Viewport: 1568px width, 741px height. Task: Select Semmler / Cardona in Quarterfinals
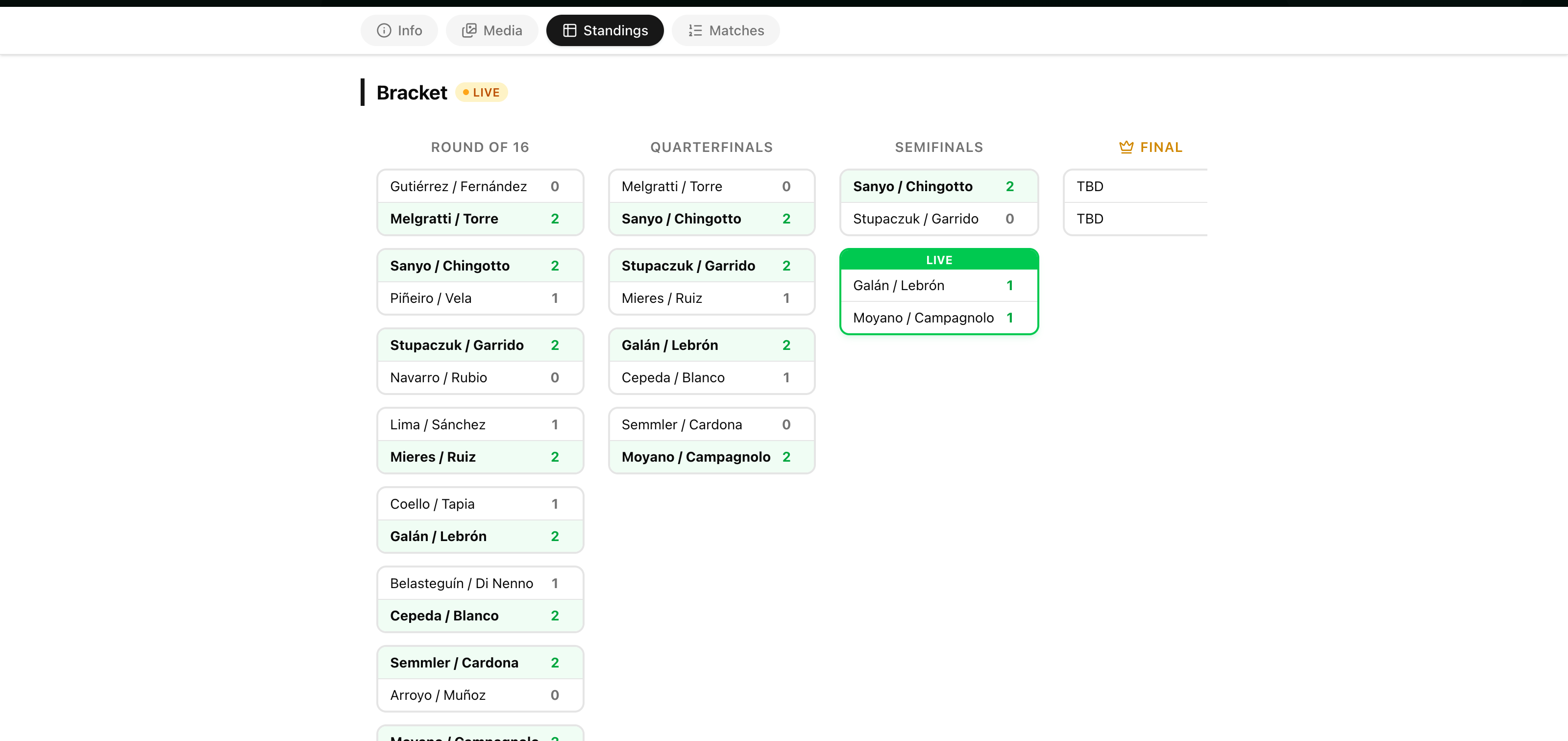711,424
